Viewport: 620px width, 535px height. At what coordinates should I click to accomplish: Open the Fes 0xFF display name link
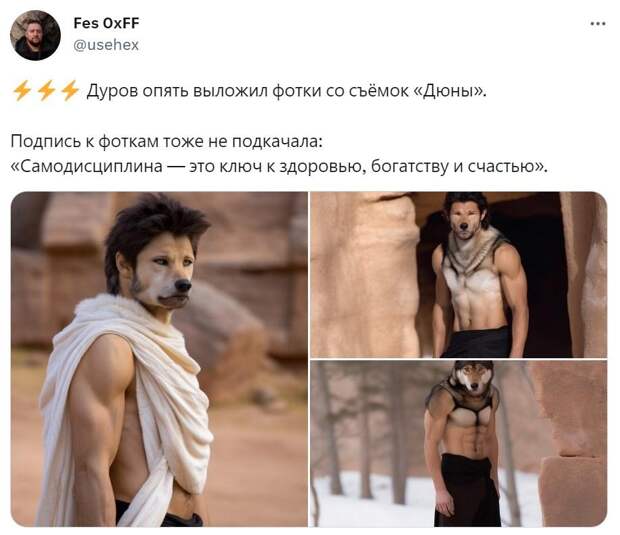click(x=106, y=23)
